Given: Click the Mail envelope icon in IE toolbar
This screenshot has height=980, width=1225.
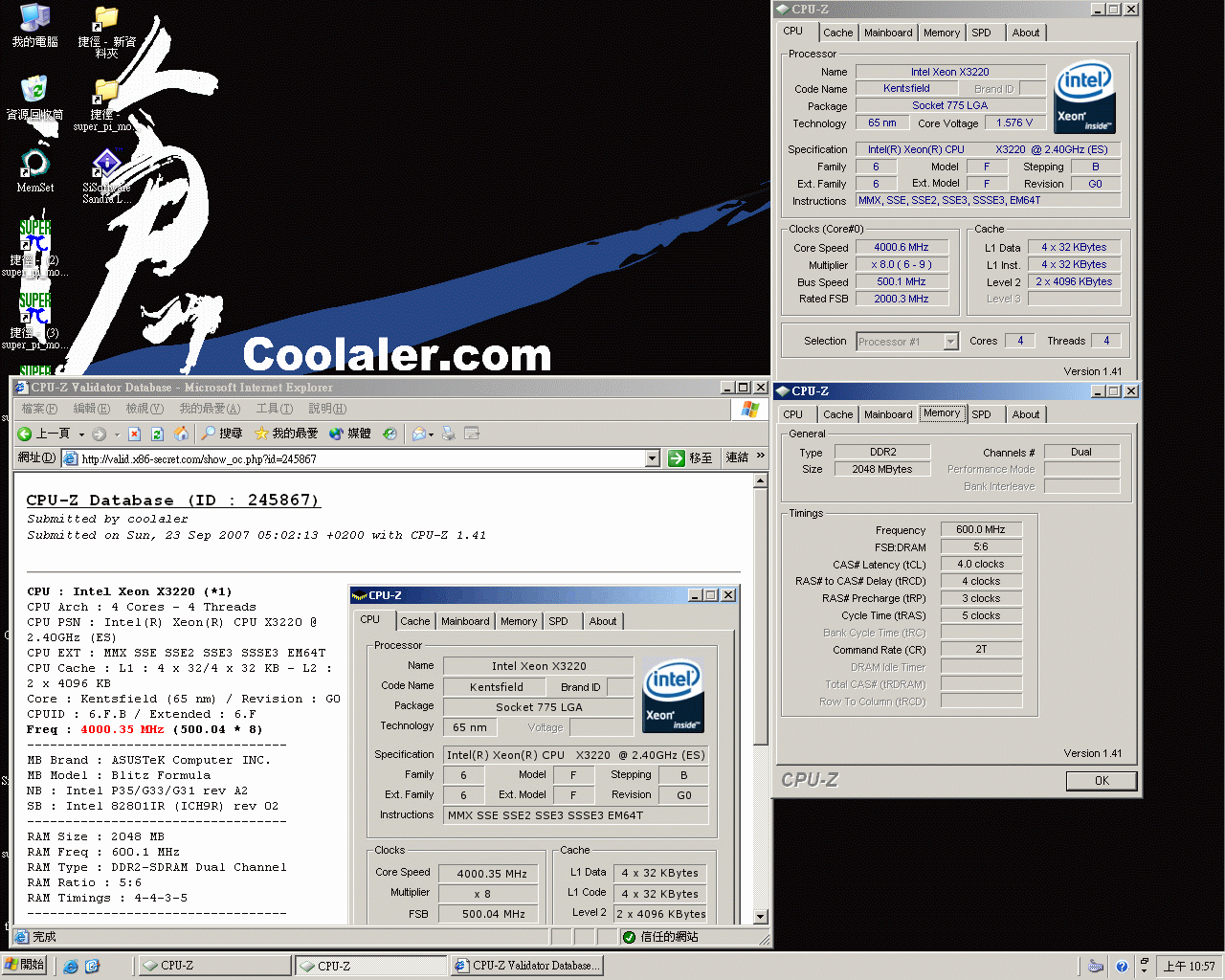Looking at the screenshot, I should (x=418, y=434).
